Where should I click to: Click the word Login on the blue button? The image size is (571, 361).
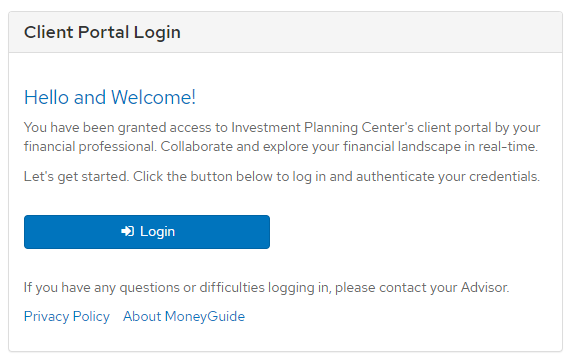(x=157, y=232)
